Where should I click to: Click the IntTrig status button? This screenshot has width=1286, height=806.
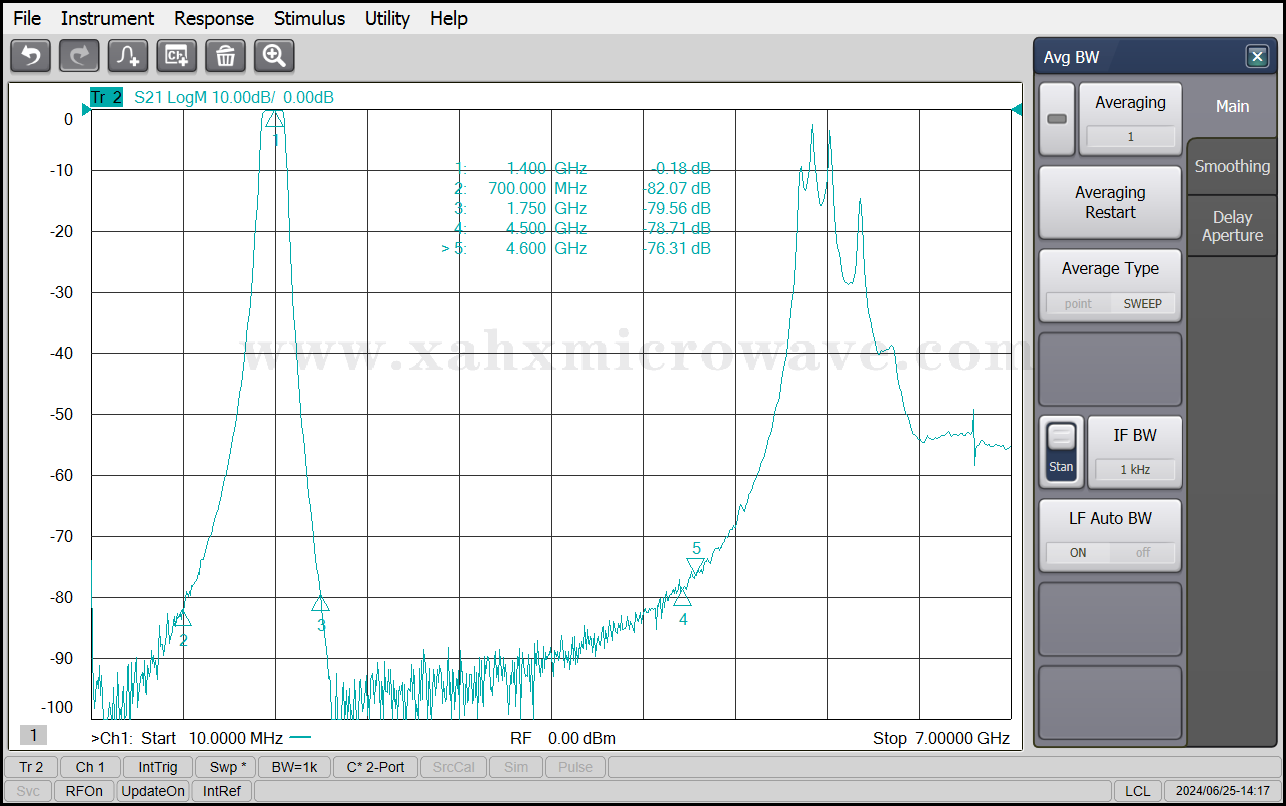pos(158,767)
